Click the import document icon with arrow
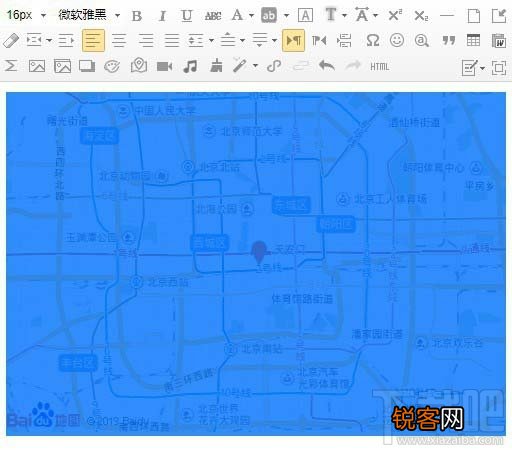The width and height of the screenshot is (512, 450). (499, 16)
